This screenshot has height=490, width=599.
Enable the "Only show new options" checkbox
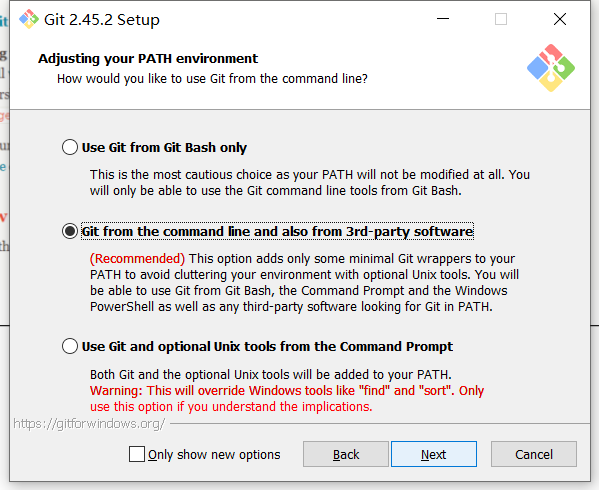137,454
